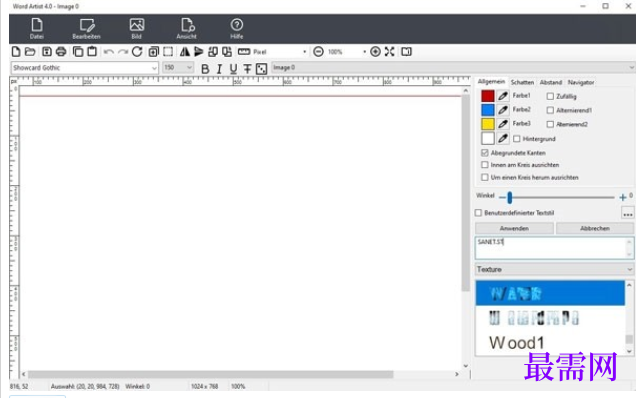636x398 pixels.
Task: Click the open folder icon
Action: (30, 52)
